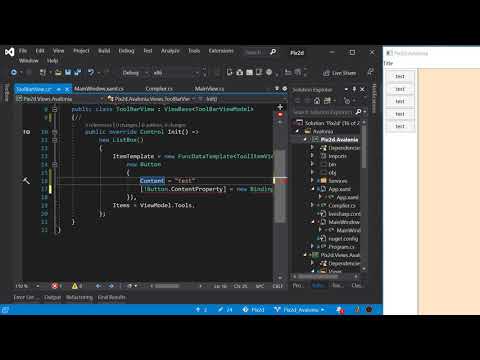Open the Analyze menu
The image size is (480, 360).
point(170,51)
